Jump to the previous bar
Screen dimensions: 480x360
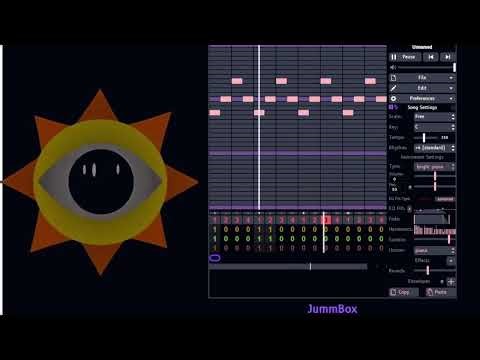431,57
